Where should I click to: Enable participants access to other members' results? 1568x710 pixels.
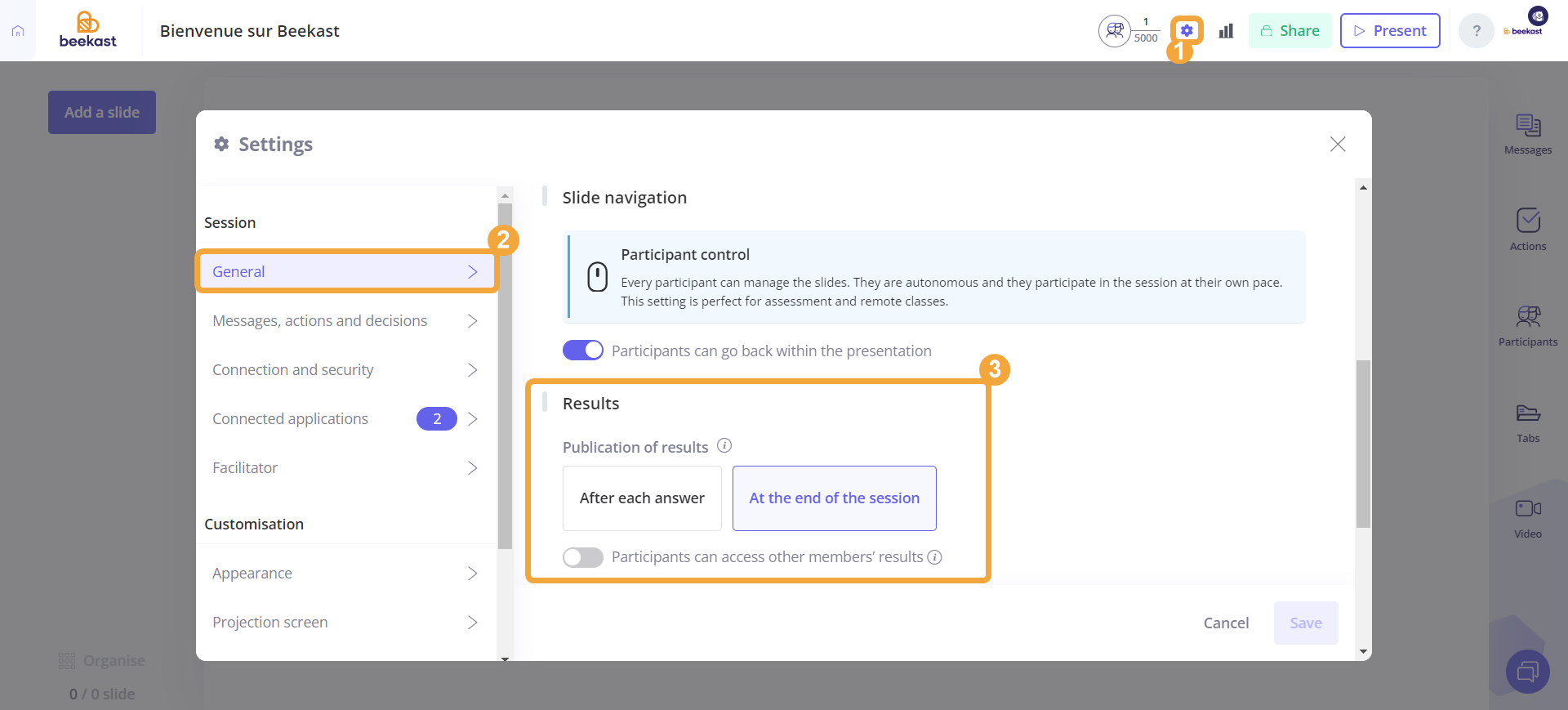583,557
